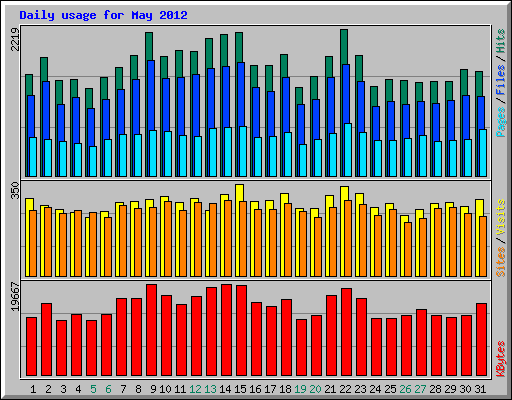Screen dimensions: 512x400
Task: Click the Visits legend label
Action: [501, 217]
